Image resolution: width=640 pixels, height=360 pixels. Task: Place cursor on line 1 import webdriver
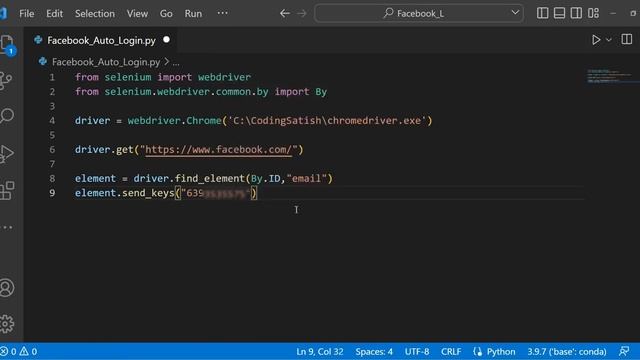[x=204, y=77]
